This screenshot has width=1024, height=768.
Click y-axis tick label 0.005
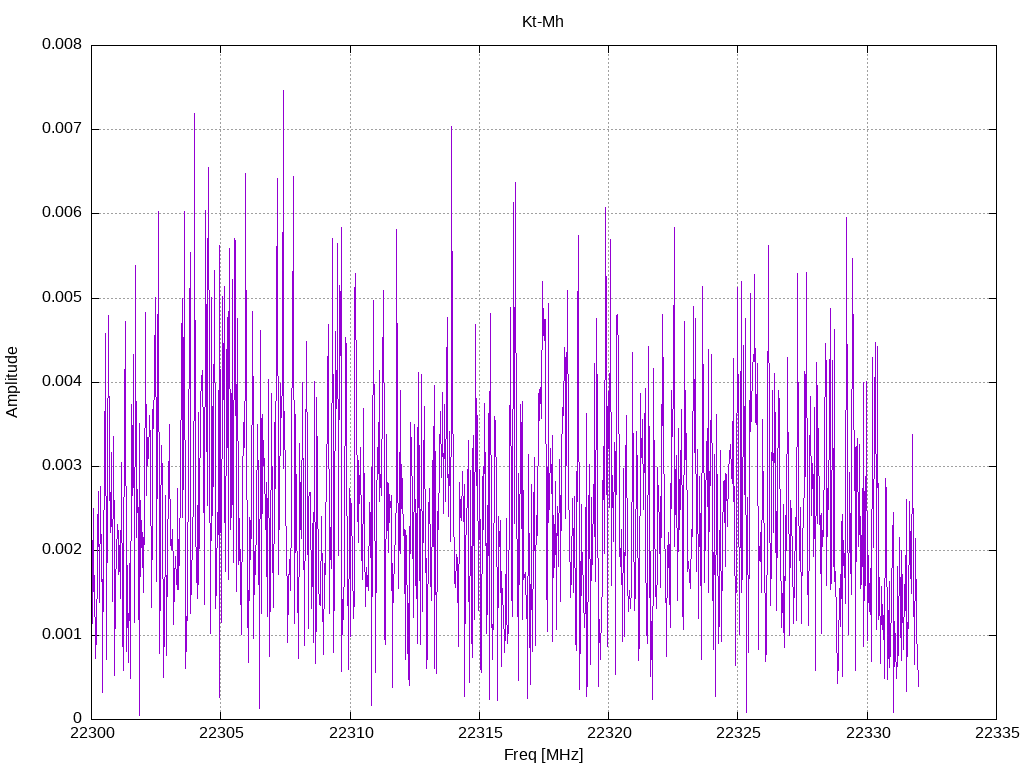pos(62,297)
